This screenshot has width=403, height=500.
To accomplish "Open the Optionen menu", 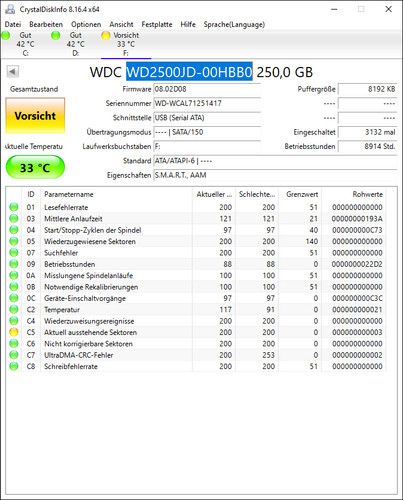I will tap(86, 24).
